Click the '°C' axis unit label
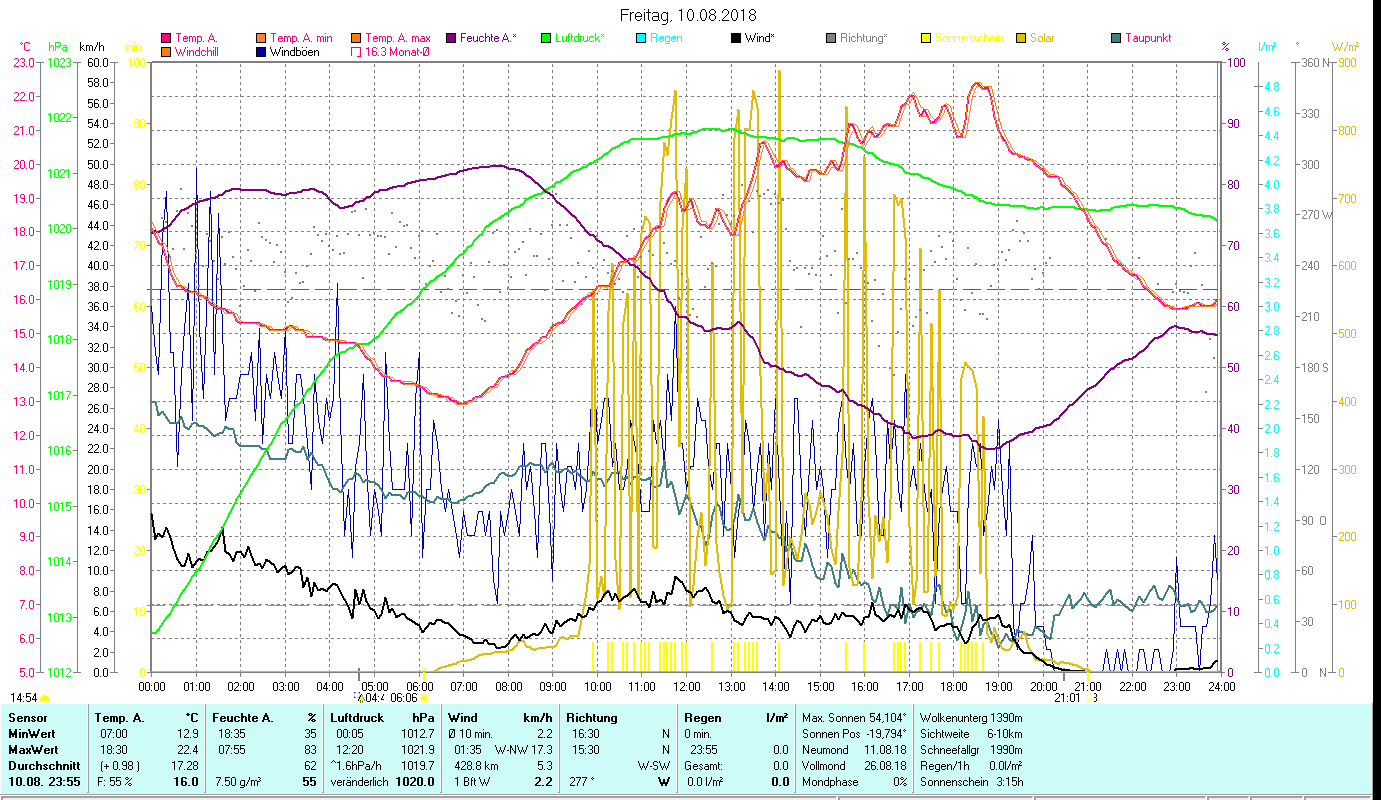Image resolution: width=1381 pixels, height=800 pixels. pos(25,47)
